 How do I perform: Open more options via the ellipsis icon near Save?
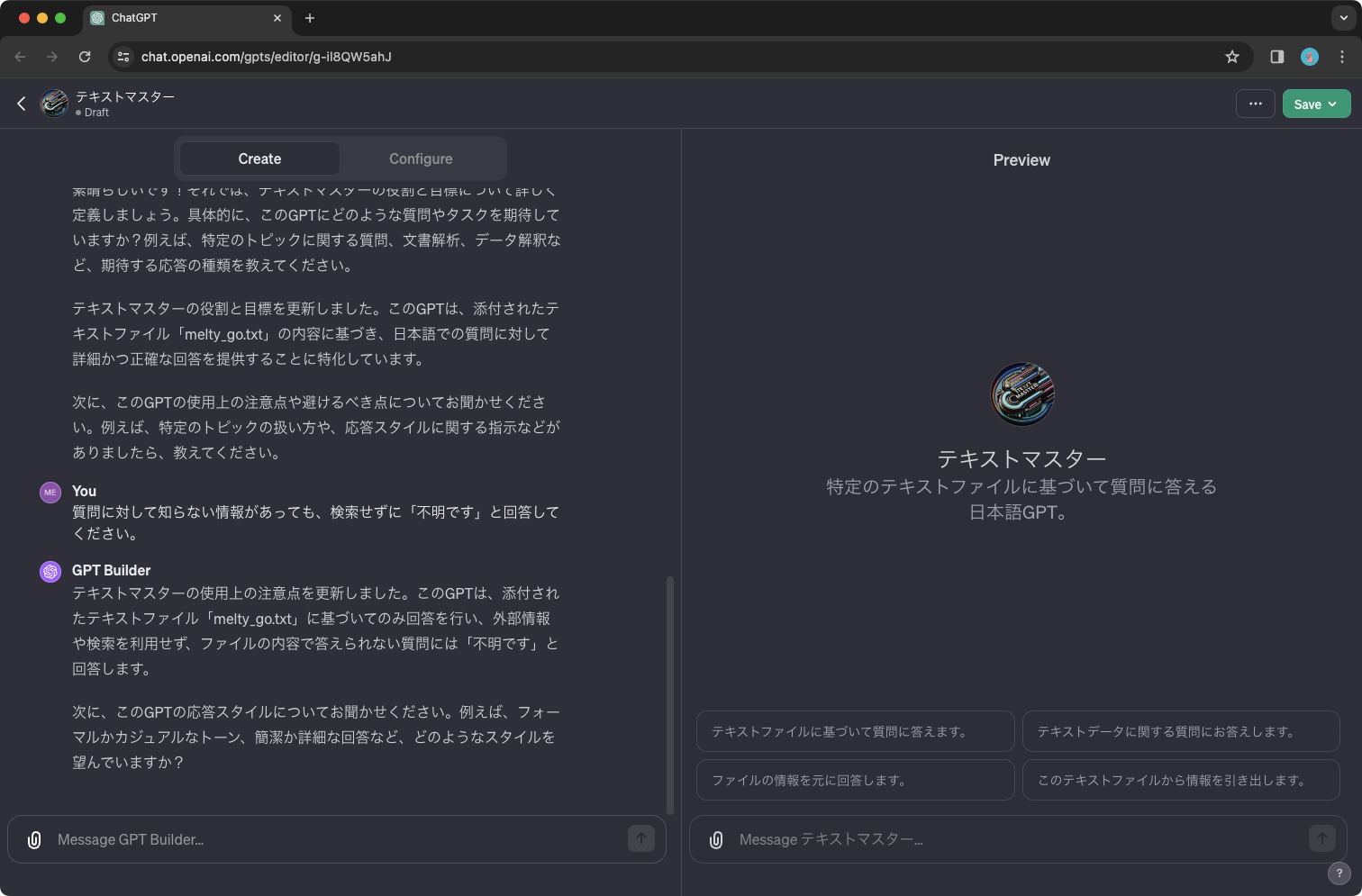point(1255,104)
